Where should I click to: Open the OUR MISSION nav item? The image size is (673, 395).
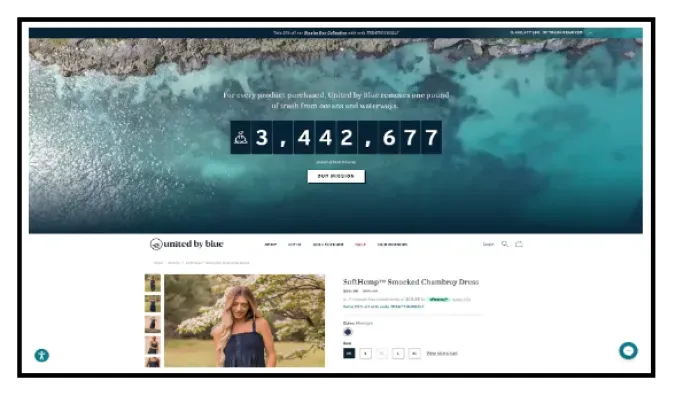[x=392, y=244]
